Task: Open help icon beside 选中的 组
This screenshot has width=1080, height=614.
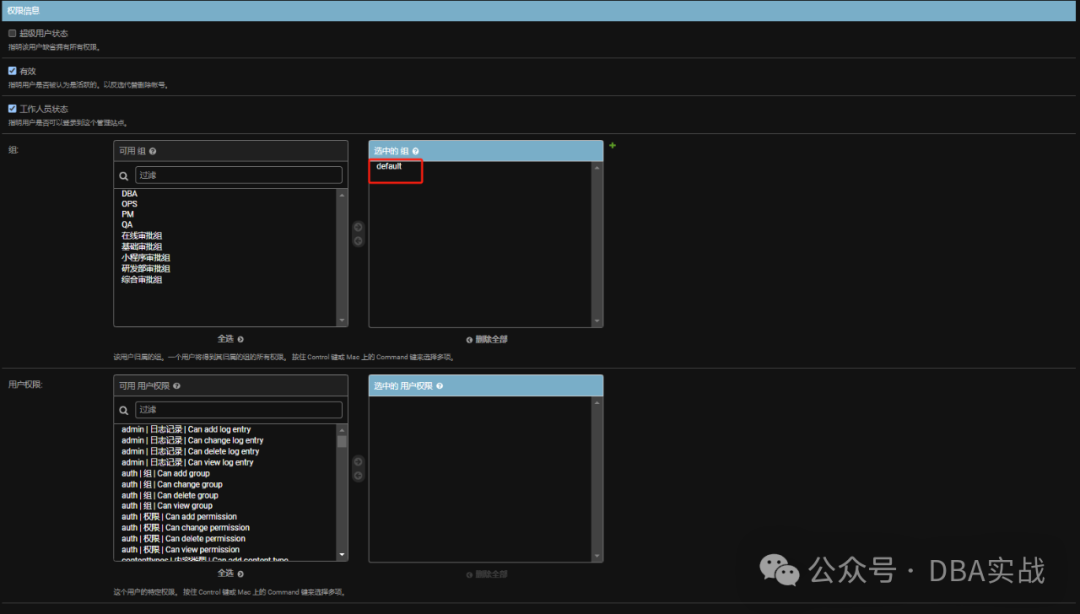Action: coord(415,151)
